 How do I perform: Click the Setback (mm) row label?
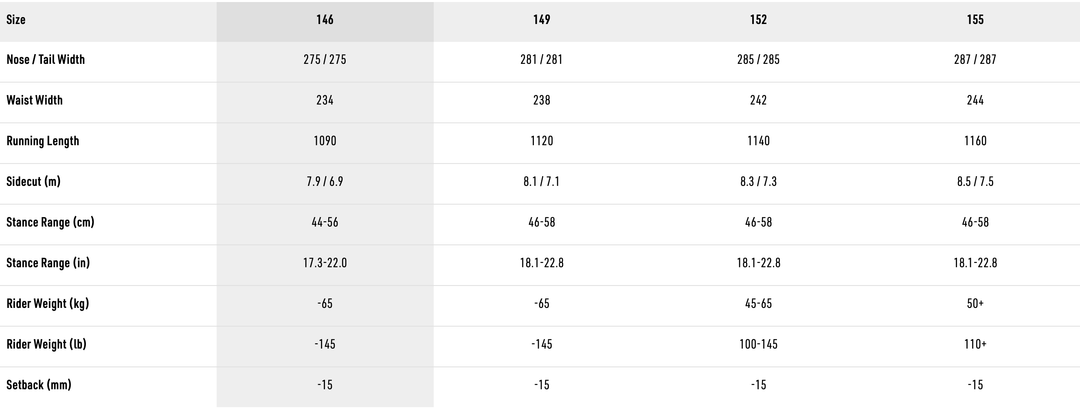pyautogui.click(x=39, y=385)
